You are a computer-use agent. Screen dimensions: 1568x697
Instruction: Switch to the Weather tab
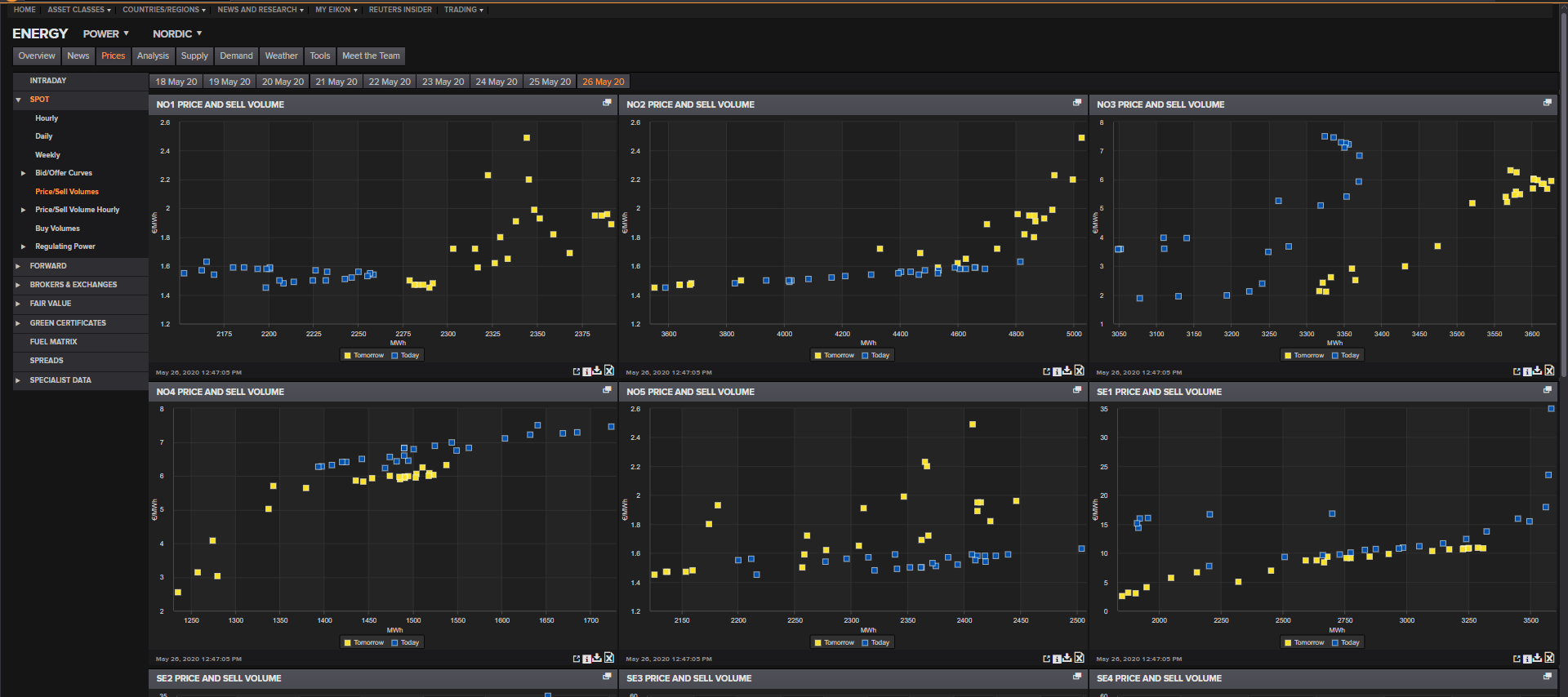click(x=281, y=55)
